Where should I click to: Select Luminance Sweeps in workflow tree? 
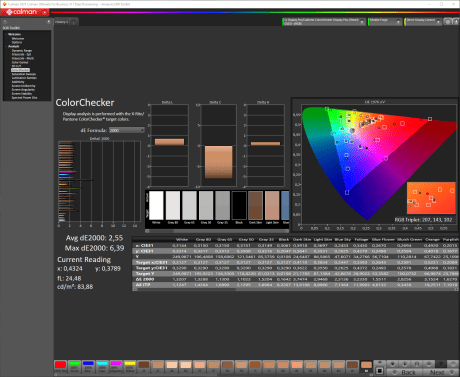point(24,78)
